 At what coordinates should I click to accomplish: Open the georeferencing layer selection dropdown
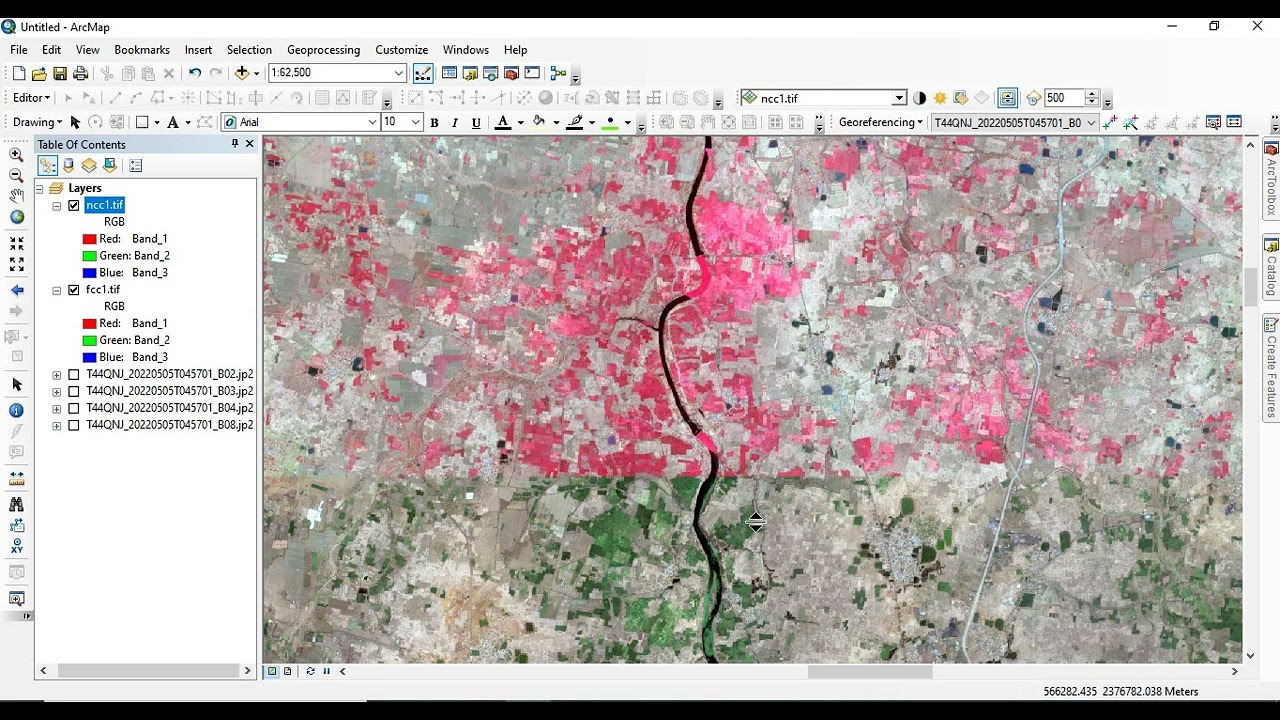1091,123
